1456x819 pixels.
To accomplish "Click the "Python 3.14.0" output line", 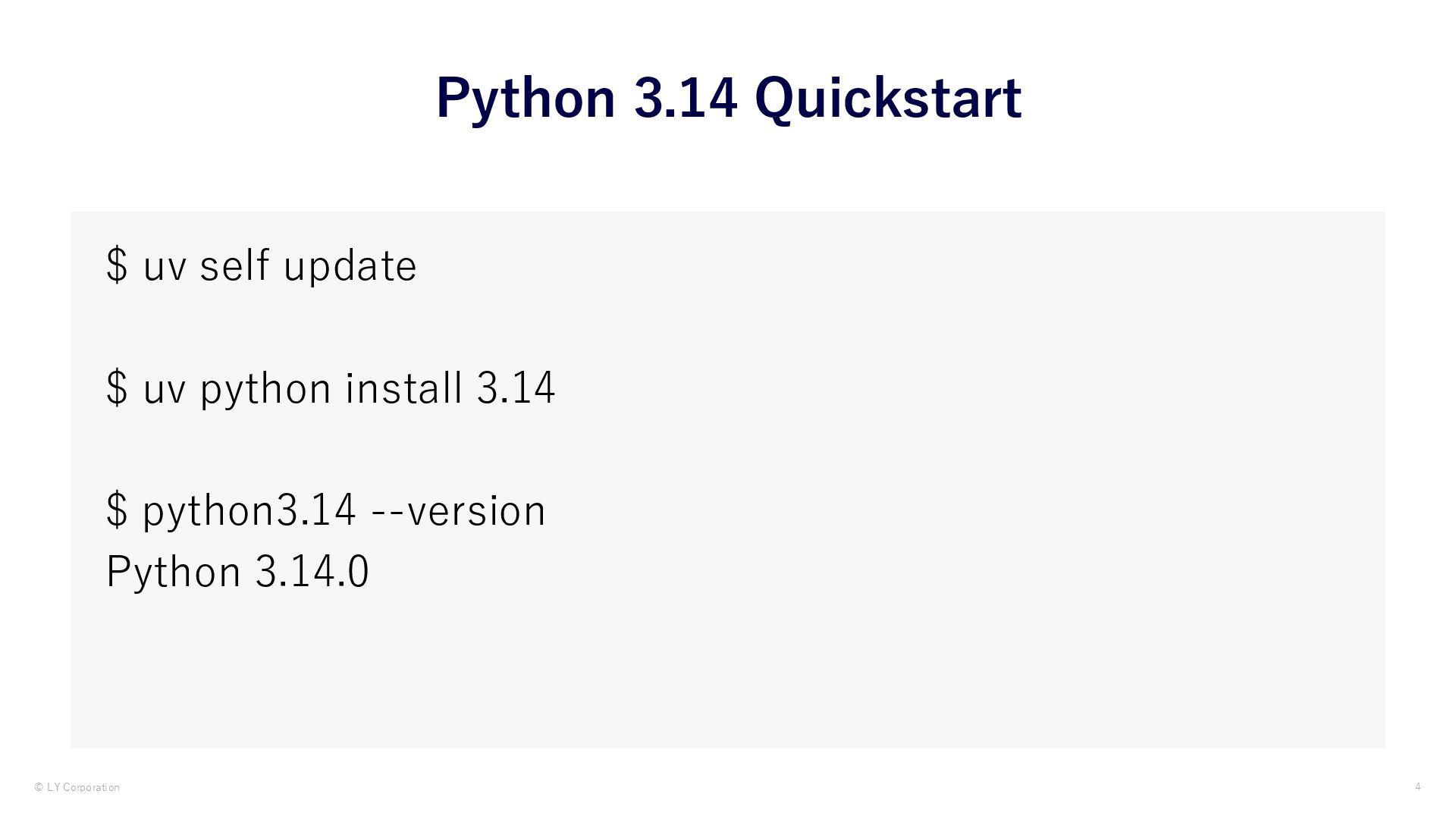I will [x=237, y=571].
